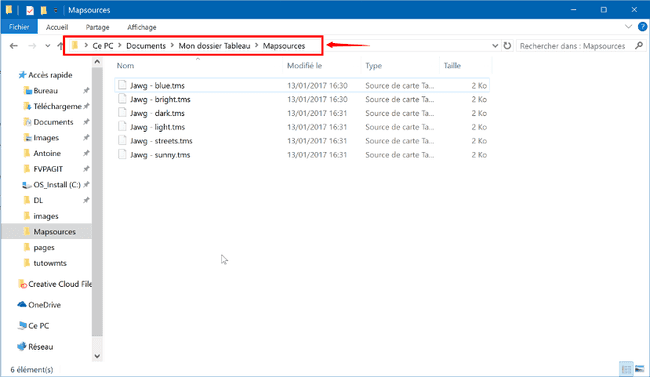Expand the chevron after Ce PC breadcrumb
Viewport: 650px width, 377px height.
tap(120, 46)
